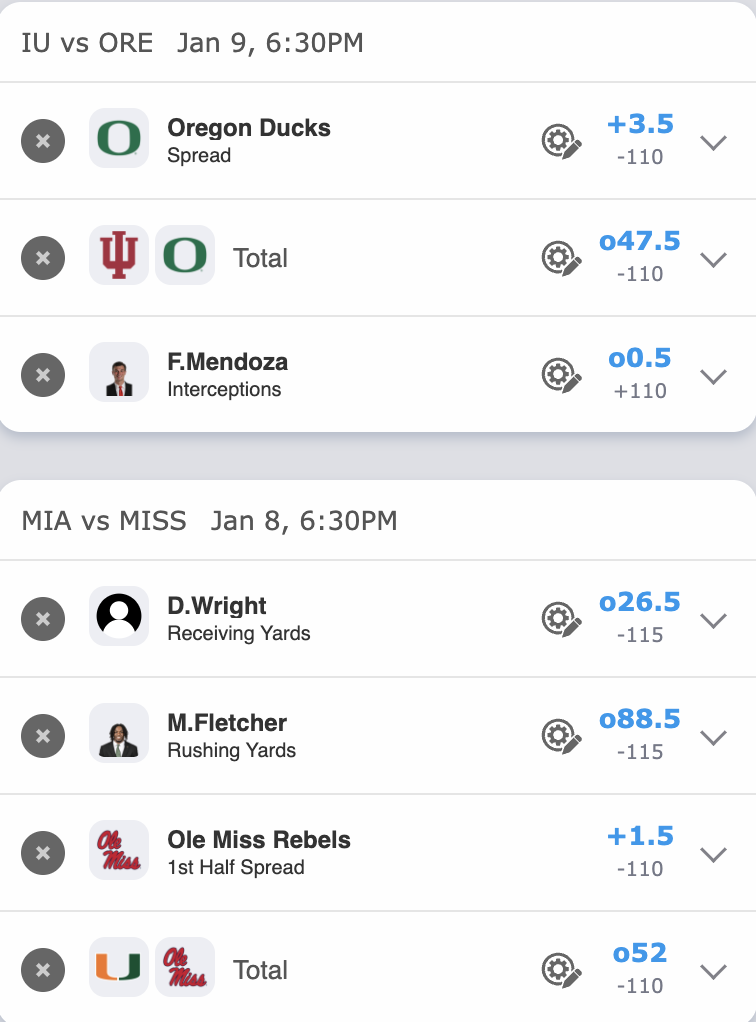This screenshot has height=1022, width=756.
Task: Expand the Oregon Ducks spread options chevron
Action: (x=713, y=143)
